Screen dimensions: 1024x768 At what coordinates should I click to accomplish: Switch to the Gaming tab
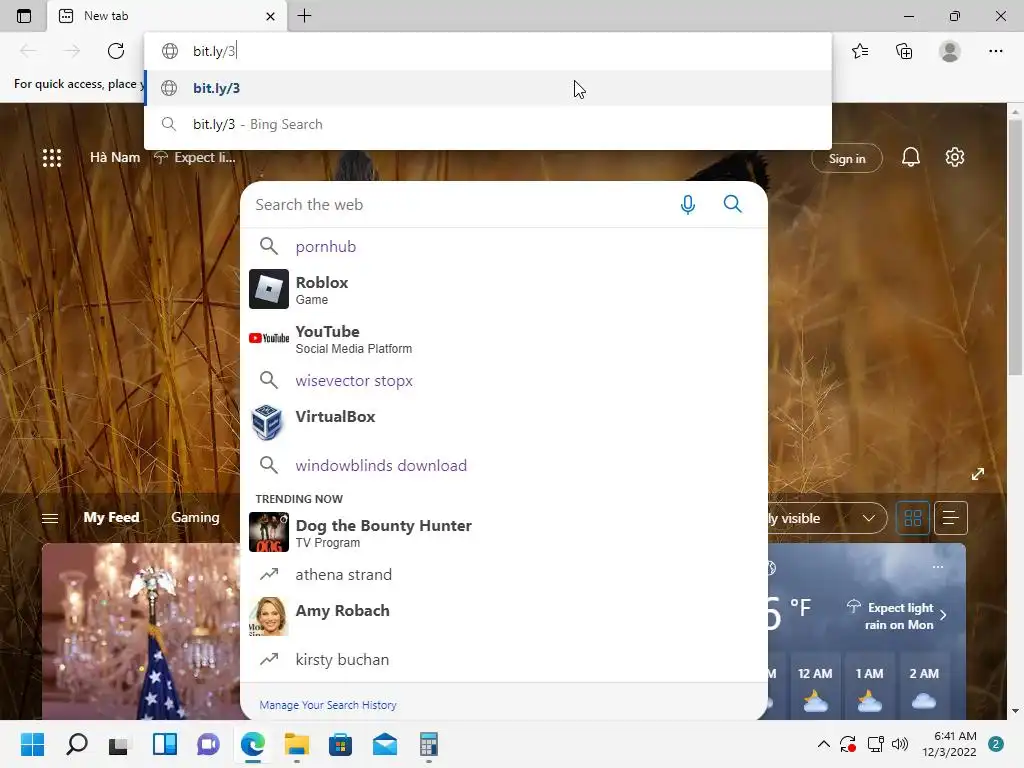tap(195, 517)
